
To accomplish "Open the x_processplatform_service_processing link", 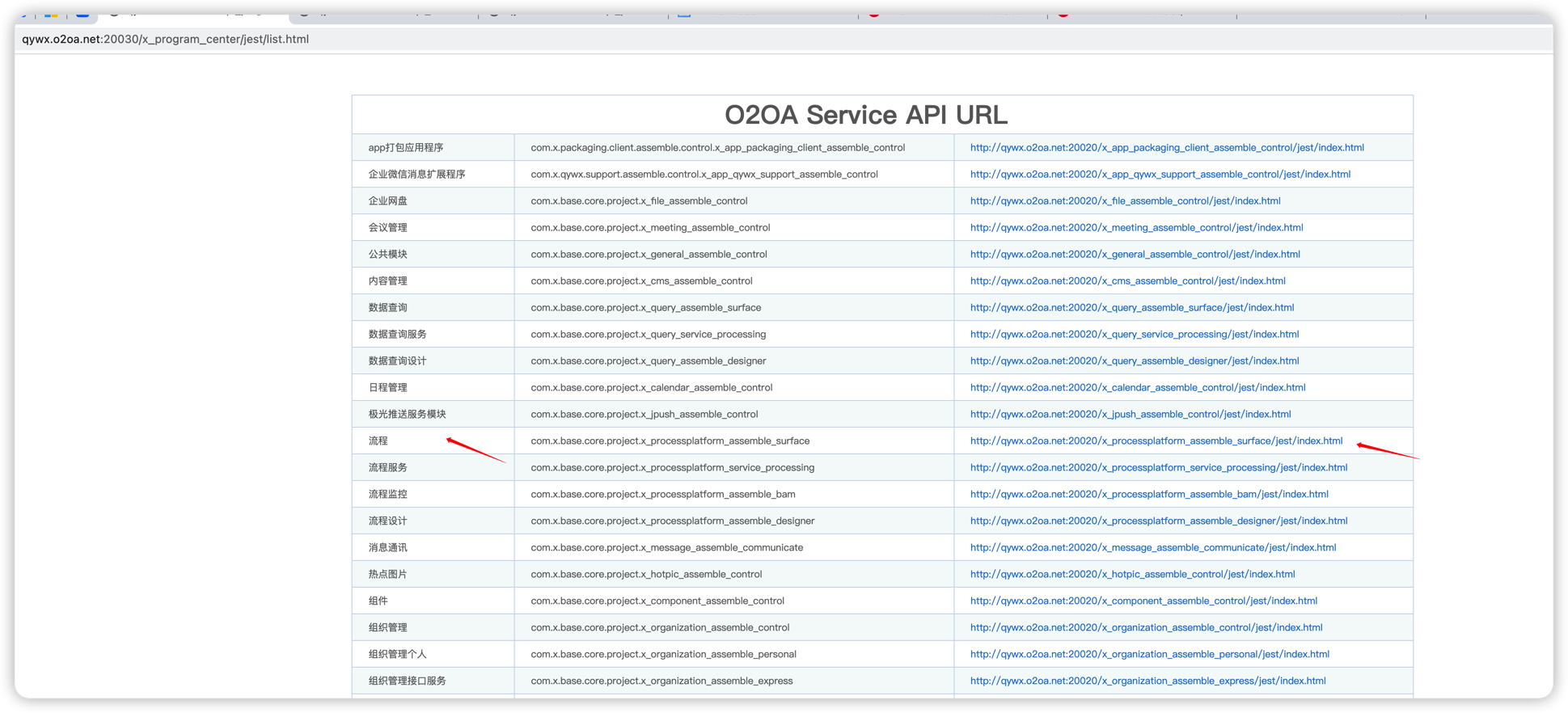I will click(1158, 468).
